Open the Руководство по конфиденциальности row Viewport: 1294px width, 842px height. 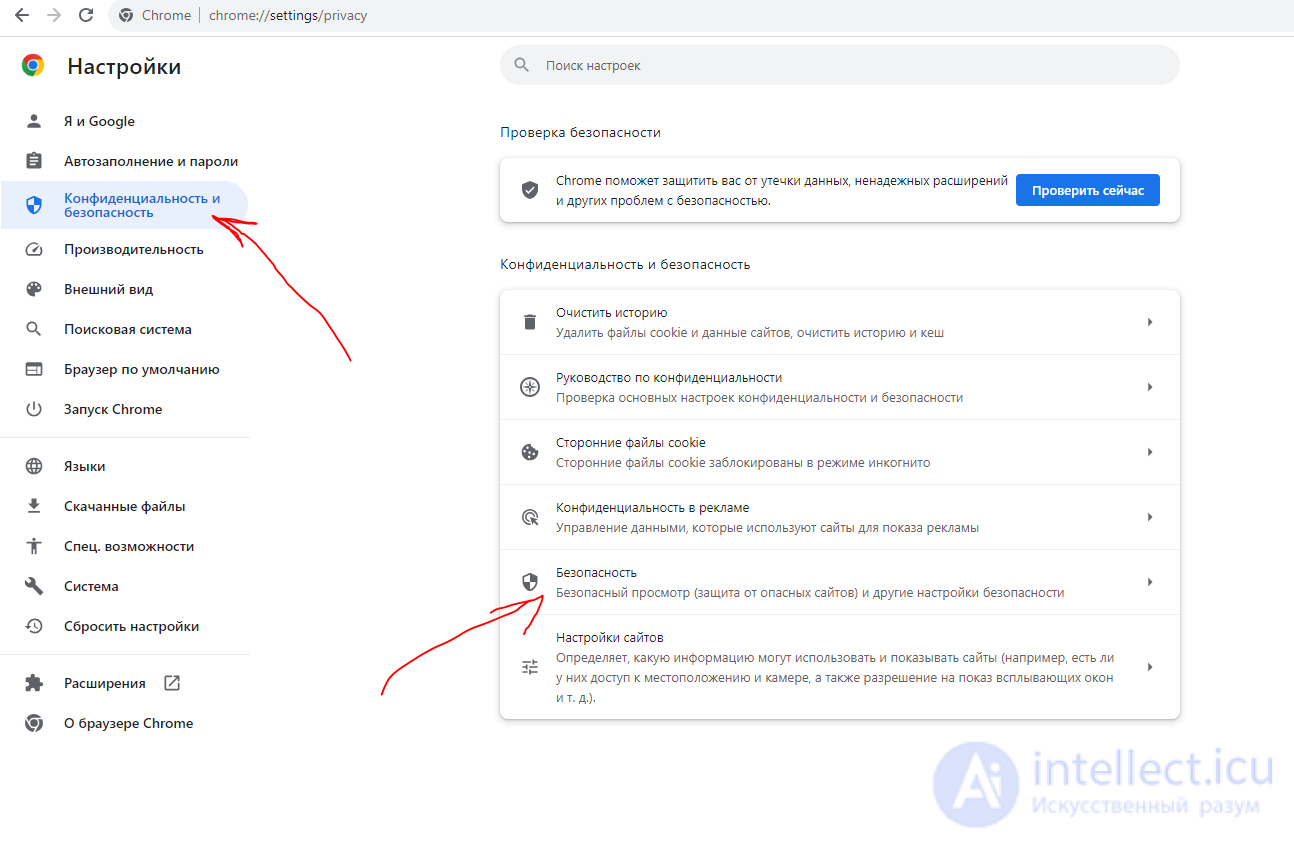point(840,387)
